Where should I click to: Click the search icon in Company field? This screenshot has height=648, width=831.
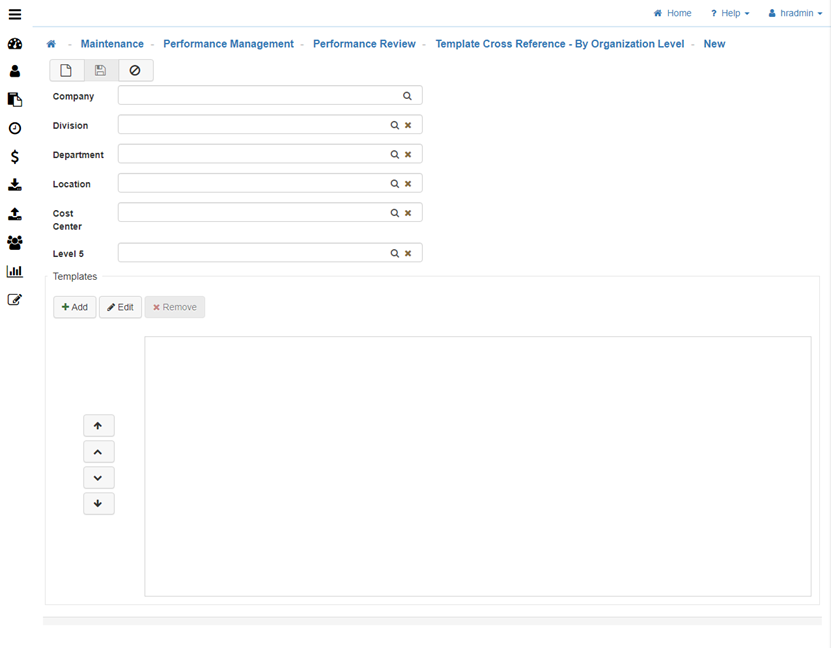(x=407, y=96)
